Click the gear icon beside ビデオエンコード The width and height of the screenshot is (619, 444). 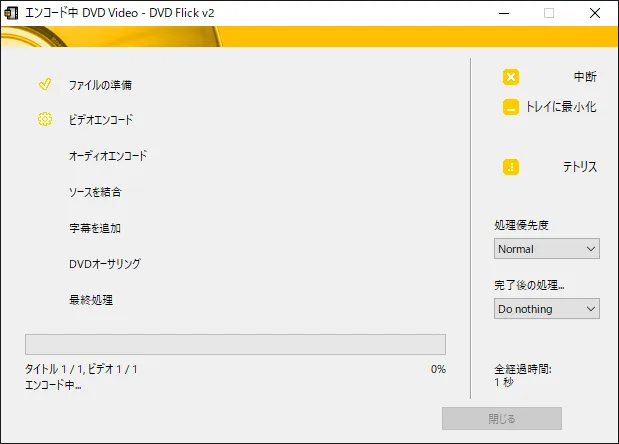point(45,119)
